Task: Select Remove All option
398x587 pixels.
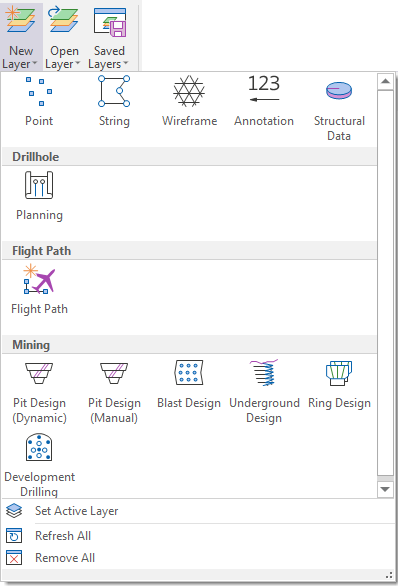Action: (65, 558)
